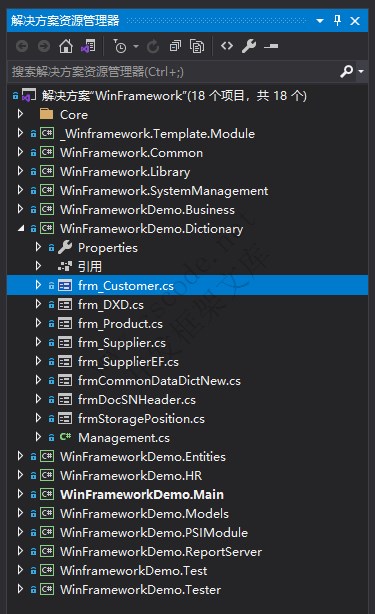This screenshot has width=375, height=614.
Task: Click the Home icon in toolbar
Action: click(66, 46)
